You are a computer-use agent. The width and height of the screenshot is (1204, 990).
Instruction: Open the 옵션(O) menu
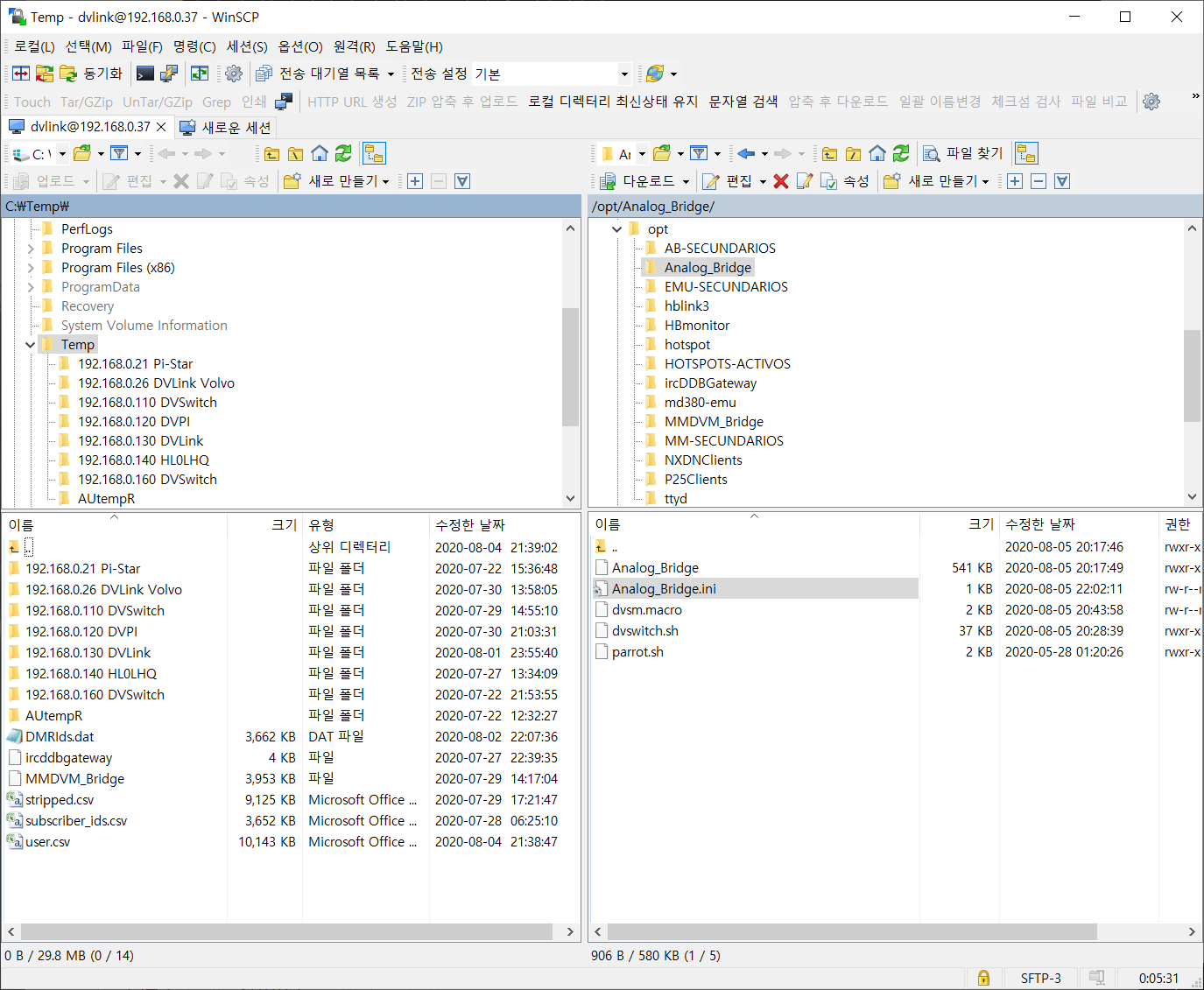(x=300, y=46)
